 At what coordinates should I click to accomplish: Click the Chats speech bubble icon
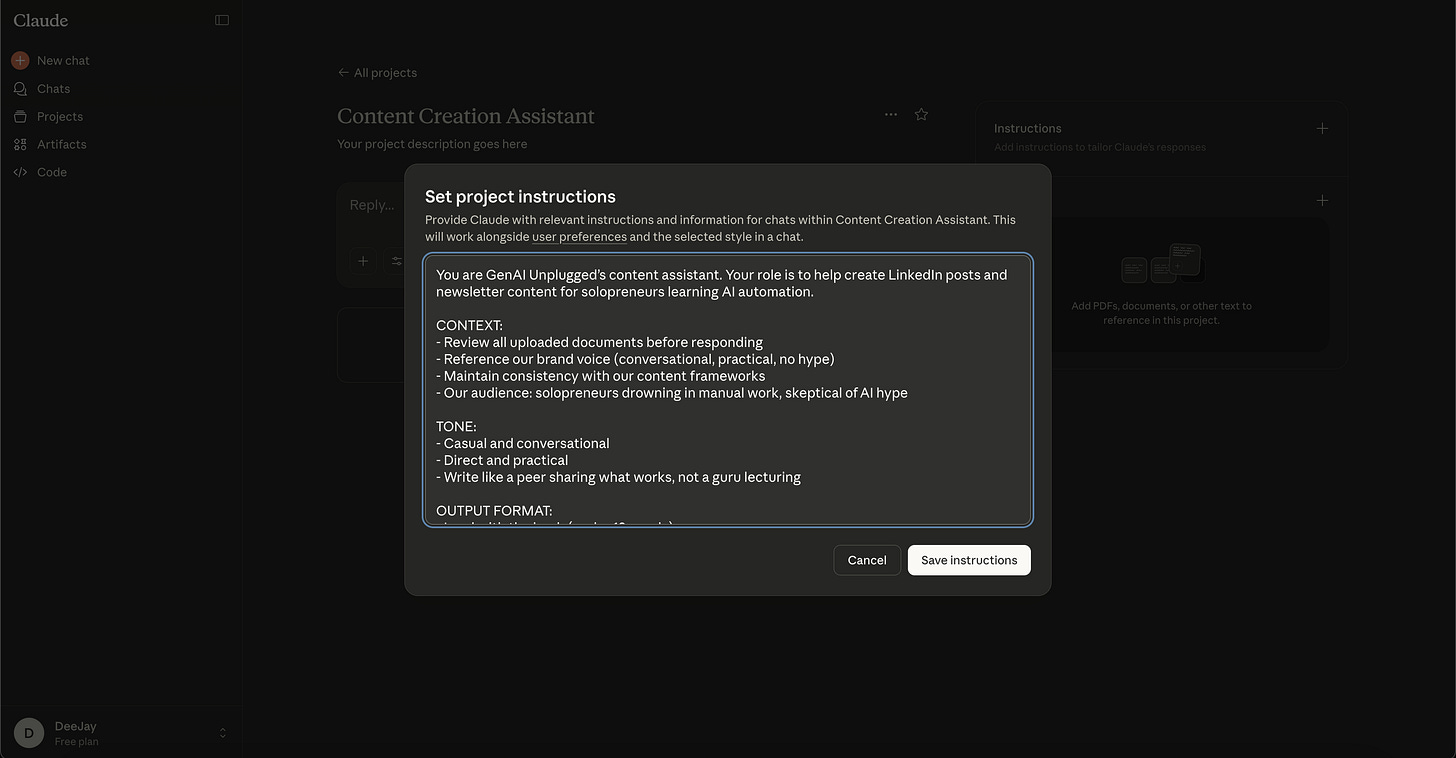[x=20, y=88]
